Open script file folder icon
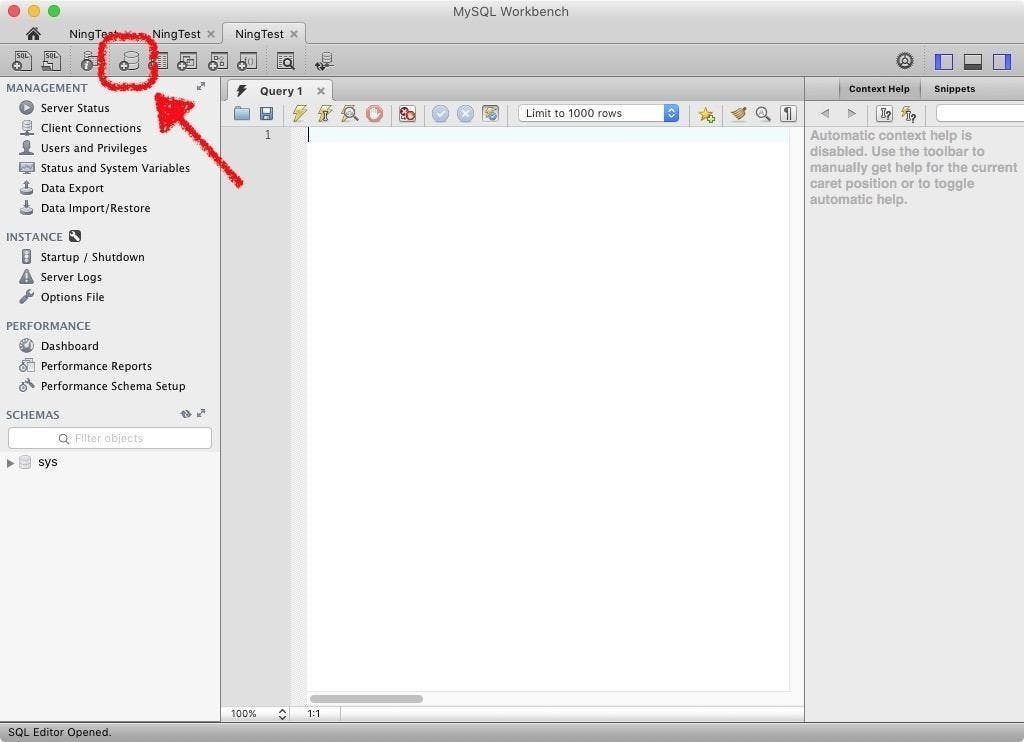This screenshot has height=742, width=1024. (242, 113)
